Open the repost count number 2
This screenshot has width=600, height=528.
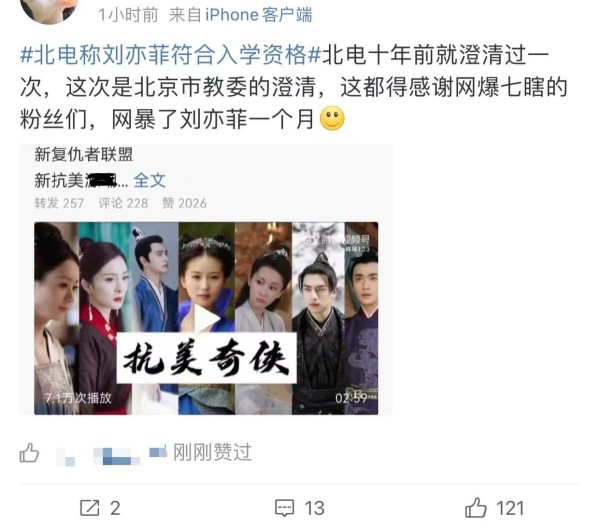(x=115, y=508)
